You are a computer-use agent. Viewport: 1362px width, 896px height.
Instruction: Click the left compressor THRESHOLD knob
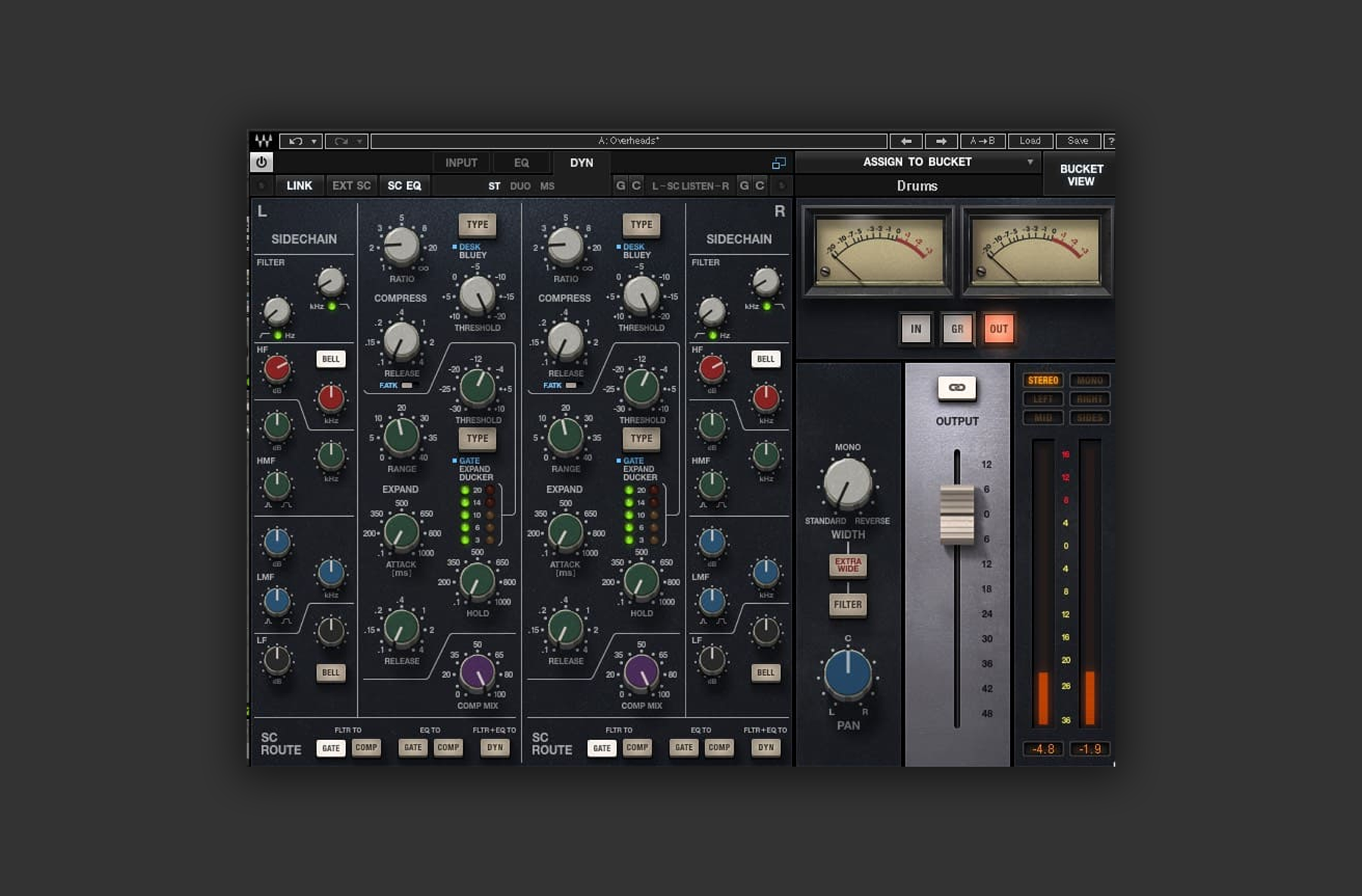477,295
